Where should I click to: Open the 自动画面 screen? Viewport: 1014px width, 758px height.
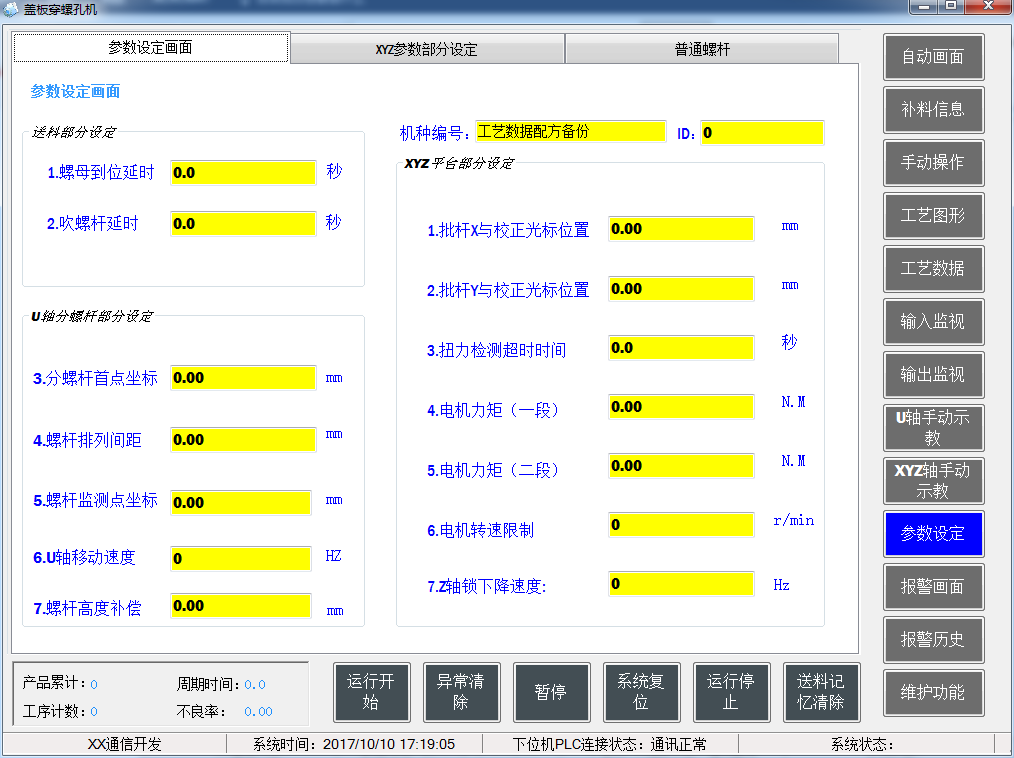(933, 57)
